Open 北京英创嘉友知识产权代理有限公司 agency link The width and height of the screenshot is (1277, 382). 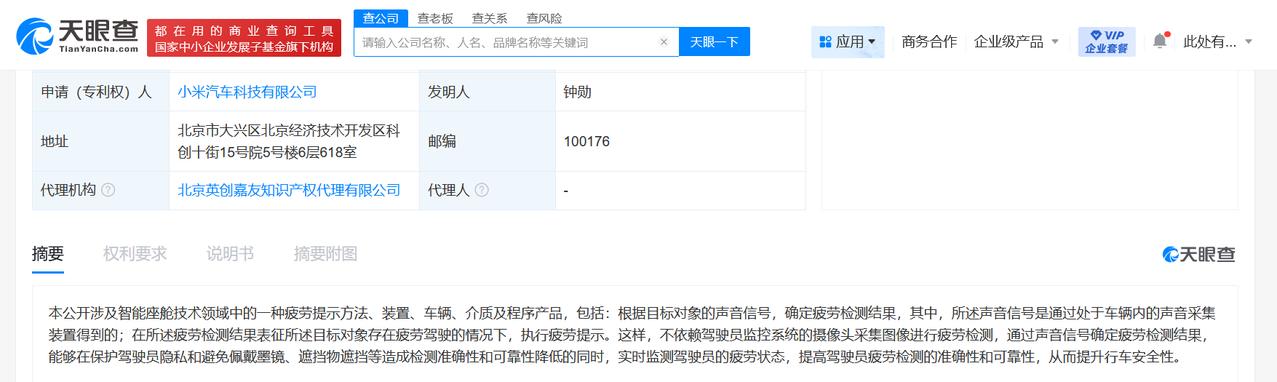pyautogui.click(x=289, y=190)
